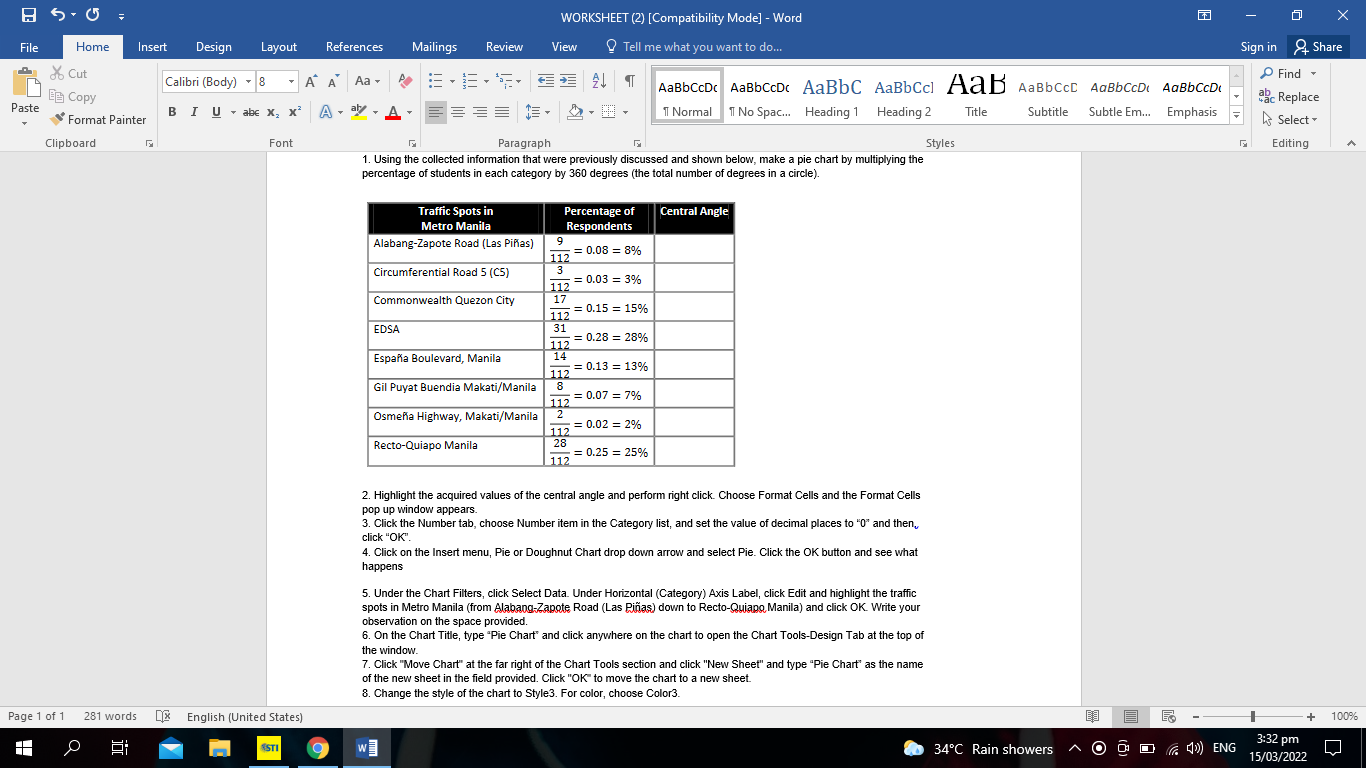The width and height of the screenshot is (1366, 768).
Task: Open the font size dropdown
Action: 290,80
